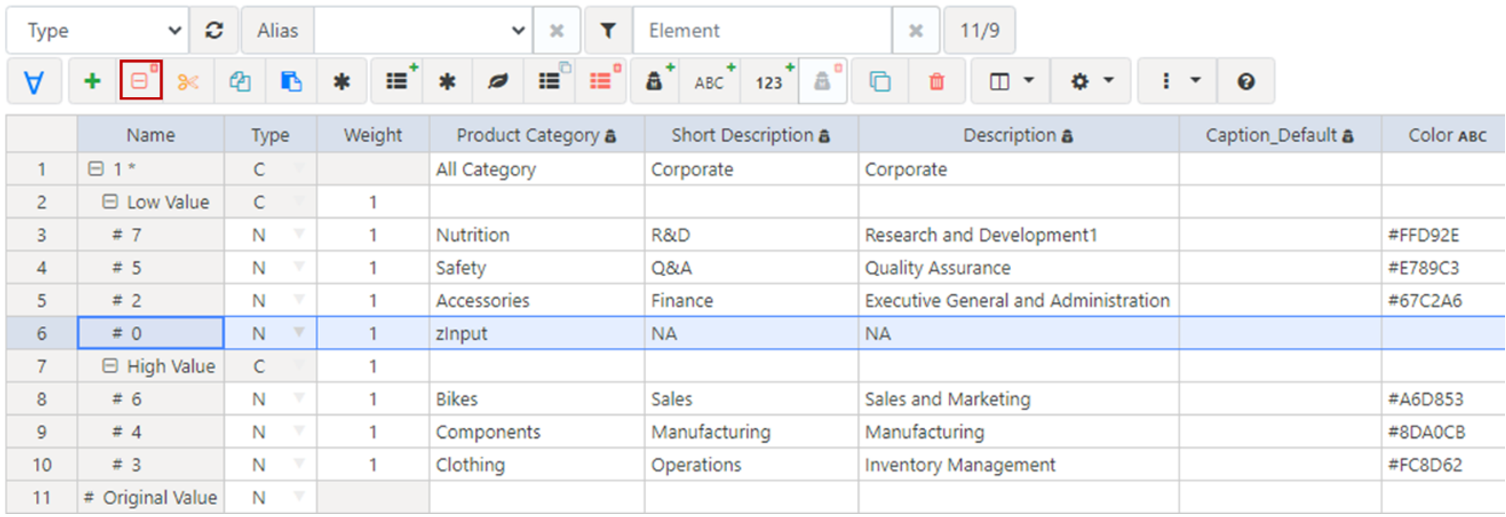Click the 'All Category' cell
The image size is (1506, 517).
(537, 170)
